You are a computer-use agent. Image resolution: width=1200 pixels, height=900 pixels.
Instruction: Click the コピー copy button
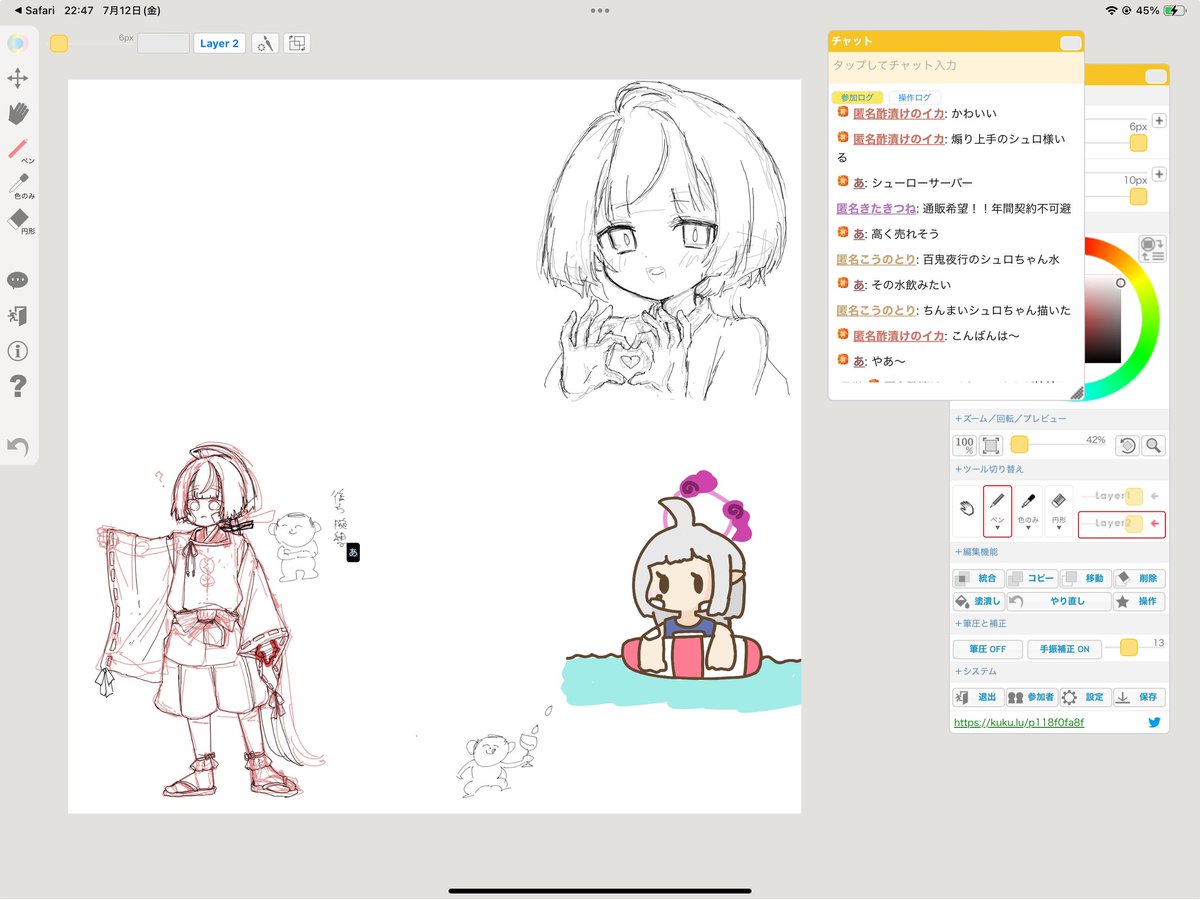tap(1031, 578)
